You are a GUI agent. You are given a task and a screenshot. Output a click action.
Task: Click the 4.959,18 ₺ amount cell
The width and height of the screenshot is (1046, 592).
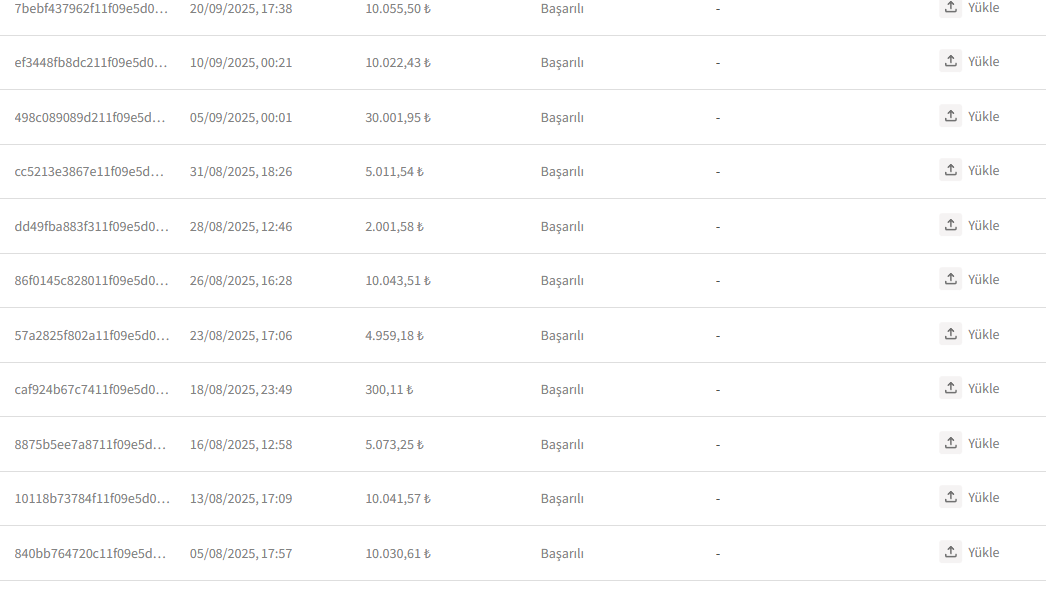[x=394, y=336]
